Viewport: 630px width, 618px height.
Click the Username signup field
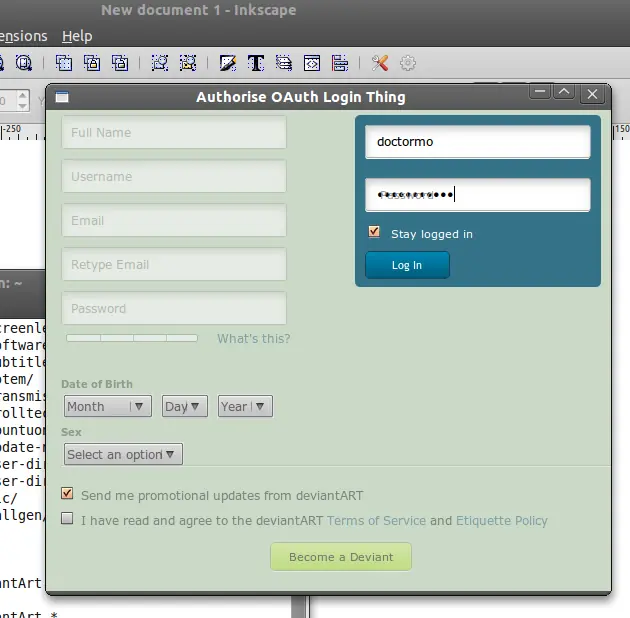point(174,176)
